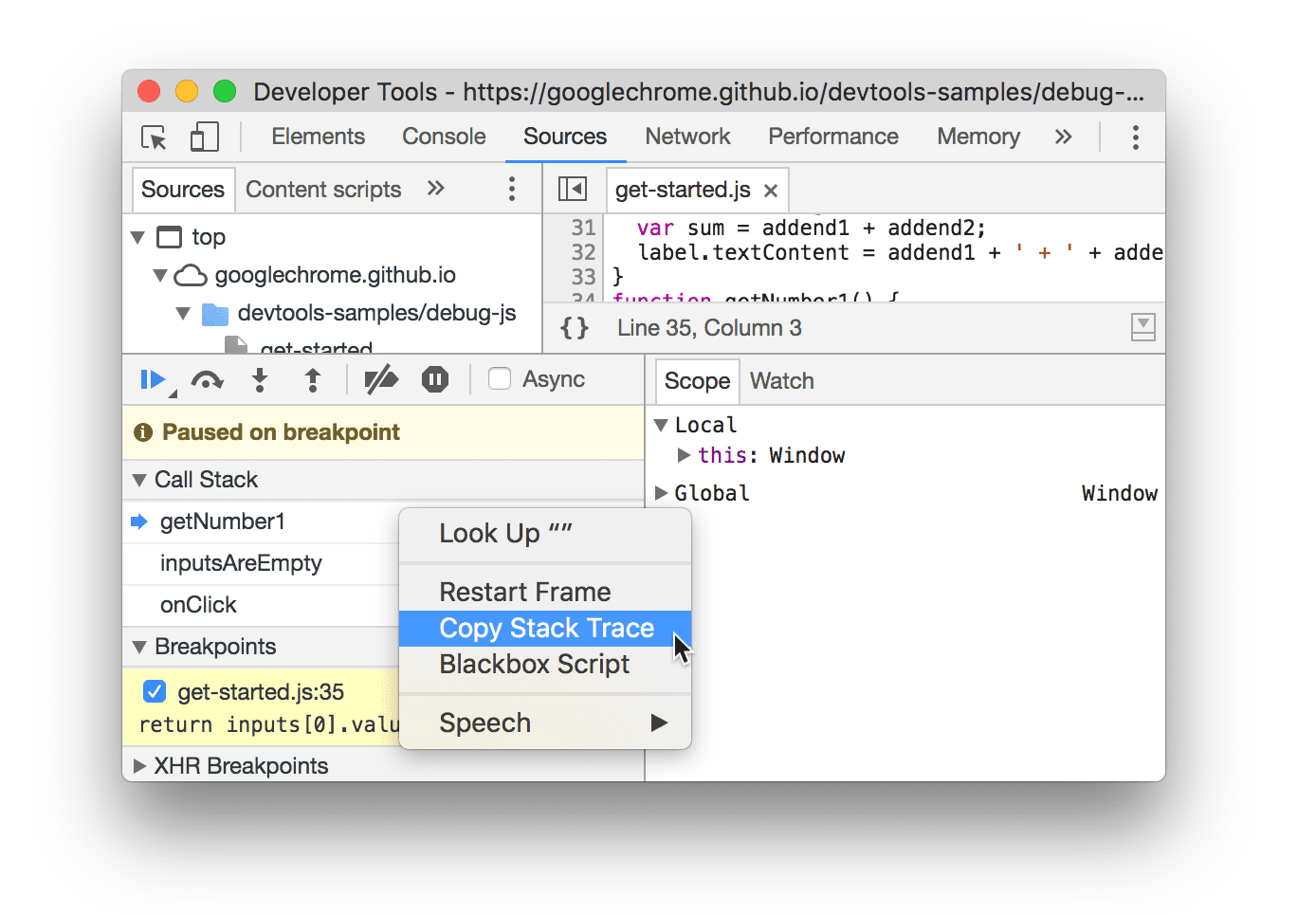This screenshot has width=1316, height=915.
Task: Close the get-started.js editor tab
Action: click(x=770, y=190)
